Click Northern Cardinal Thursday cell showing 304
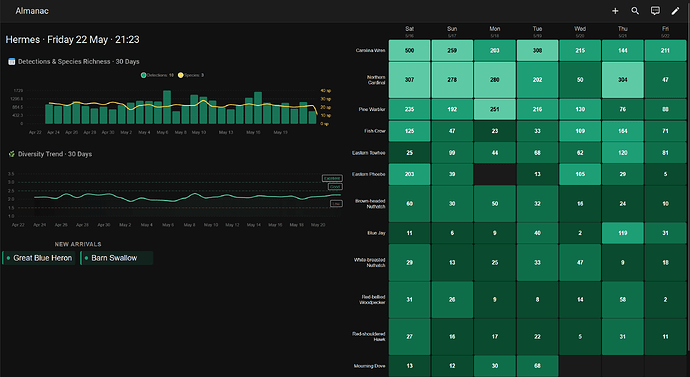Image resolution: width=690 pixels, height=377 pixels. coord(623,80)
